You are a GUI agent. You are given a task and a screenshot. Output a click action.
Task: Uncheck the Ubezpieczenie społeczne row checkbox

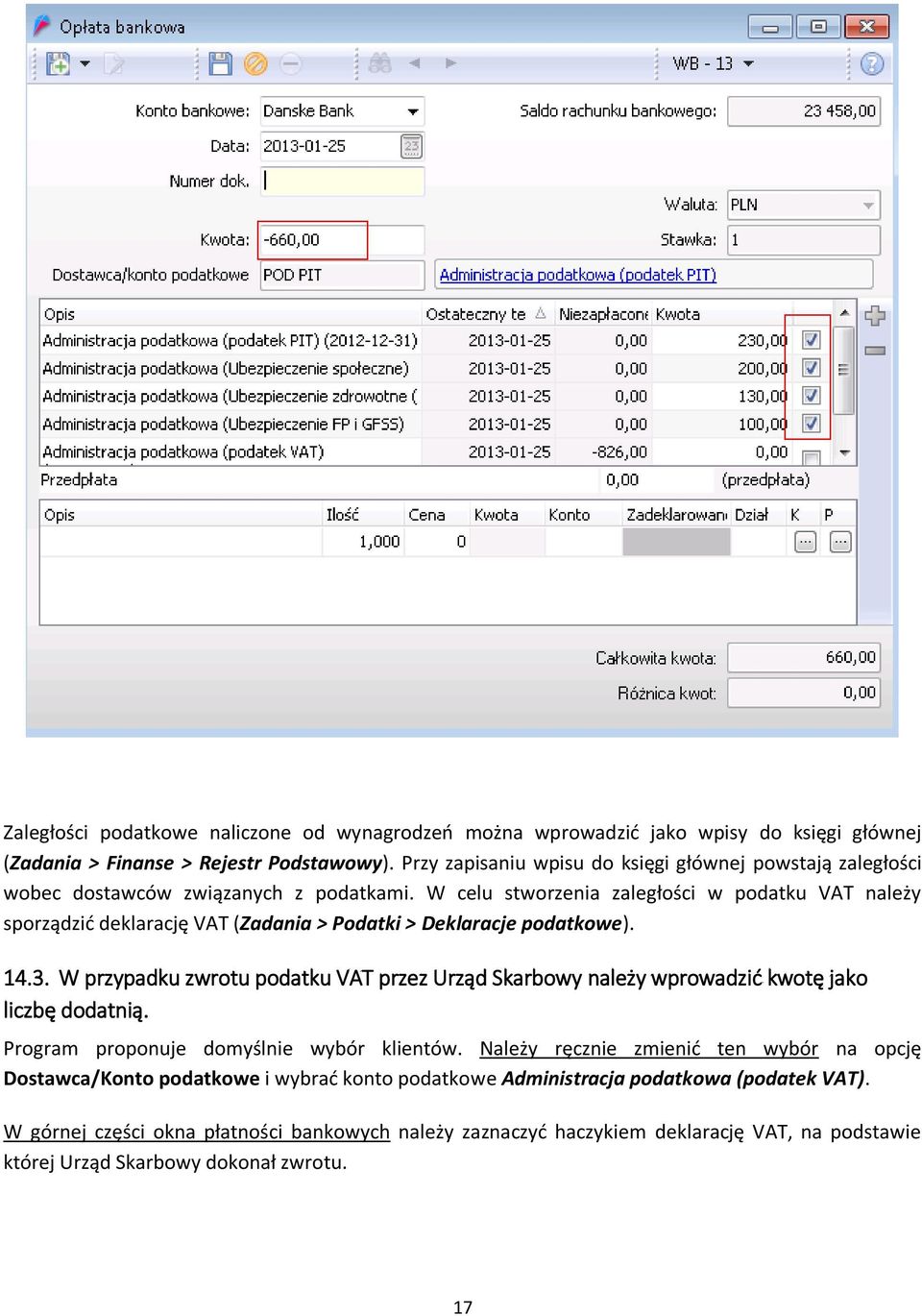point(812,368)
